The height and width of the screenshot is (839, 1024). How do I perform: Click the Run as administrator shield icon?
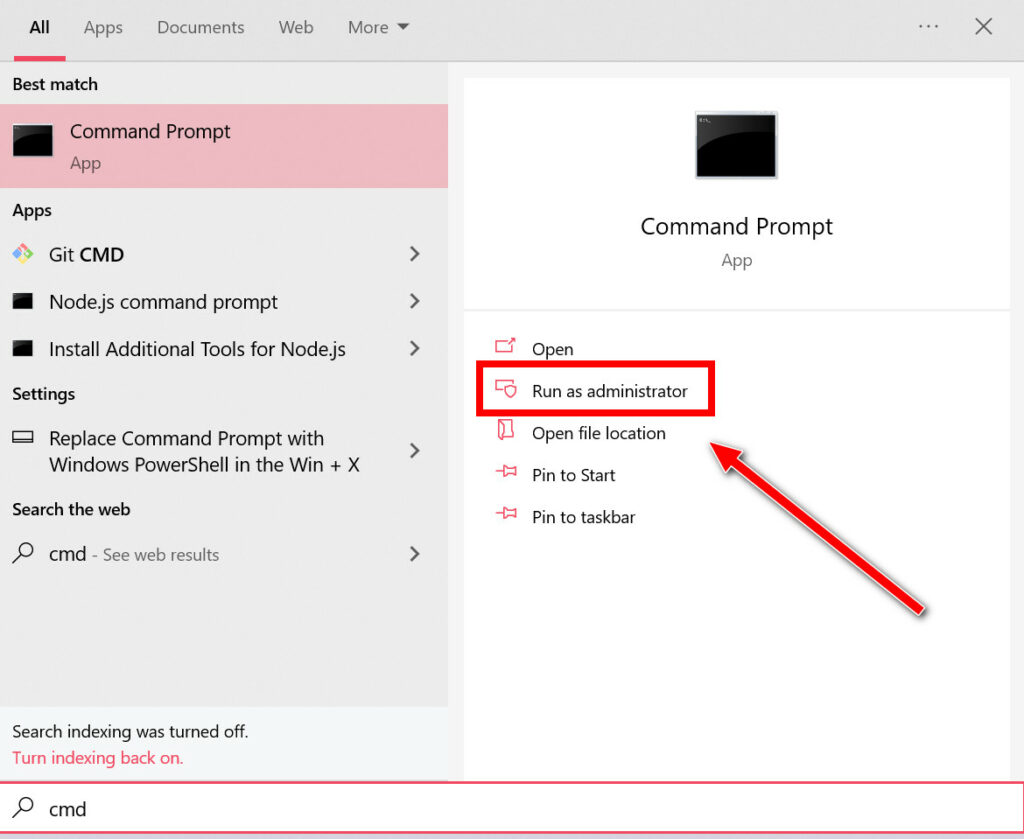coord(506,390)
